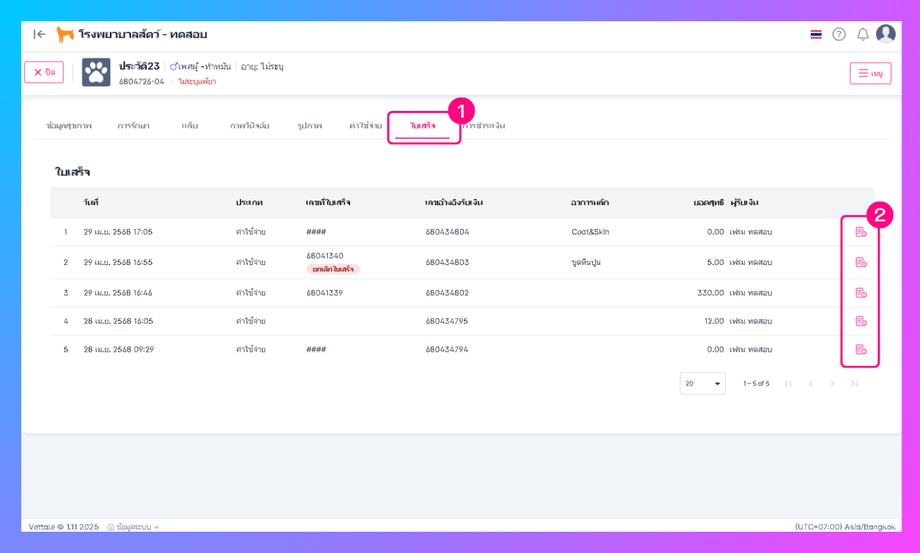Click the ยอดสุทธิ column header
920x553 pixels.
click(709, 202)
